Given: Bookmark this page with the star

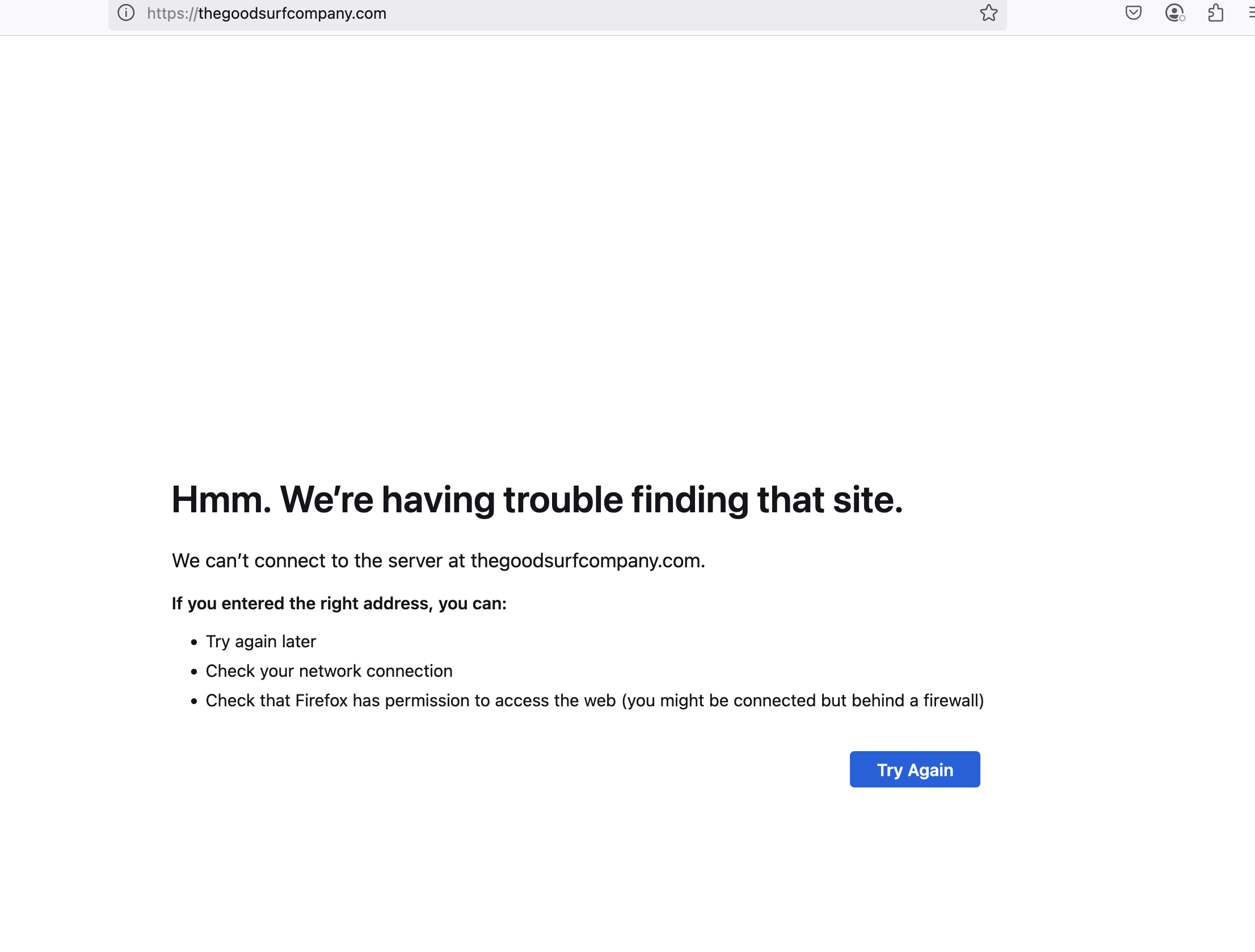Looking at the screenshot, I should pyautogui.click(x=988, y=13).
